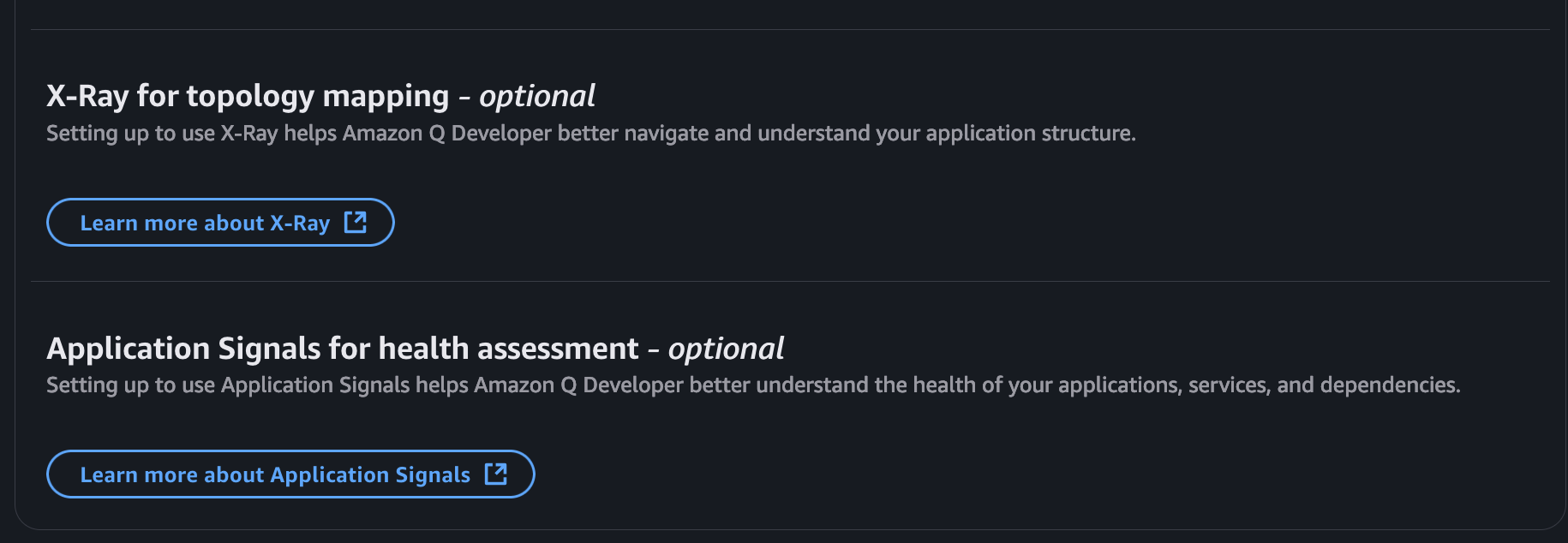Viewport: 1568px width, 543px height.
Task: Click the X-Ray setup description sentence
Action: point(590,134)
